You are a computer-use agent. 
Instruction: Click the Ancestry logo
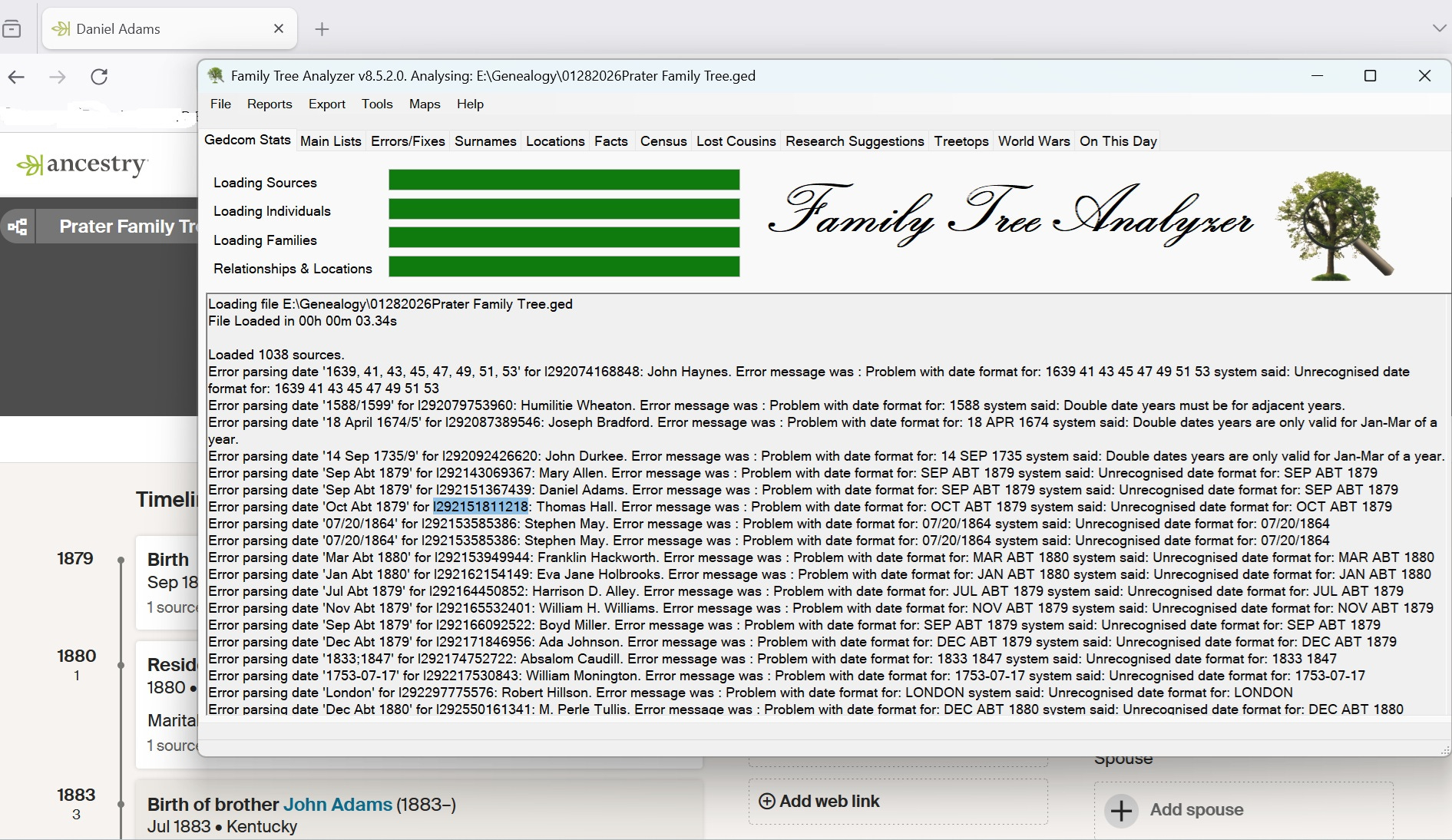[82, 164]
